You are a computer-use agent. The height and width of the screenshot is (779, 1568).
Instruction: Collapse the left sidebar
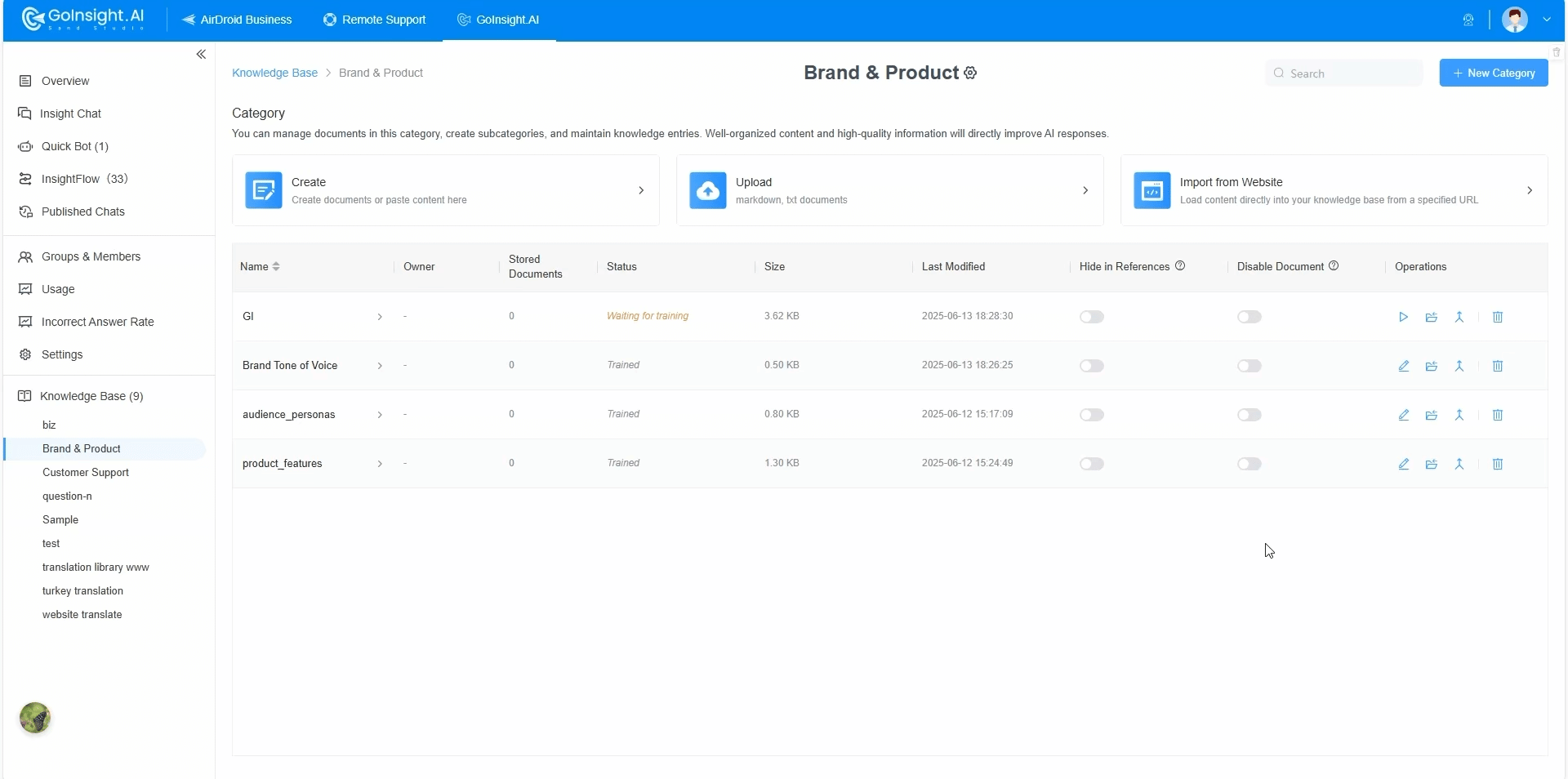tap(201, 54)
